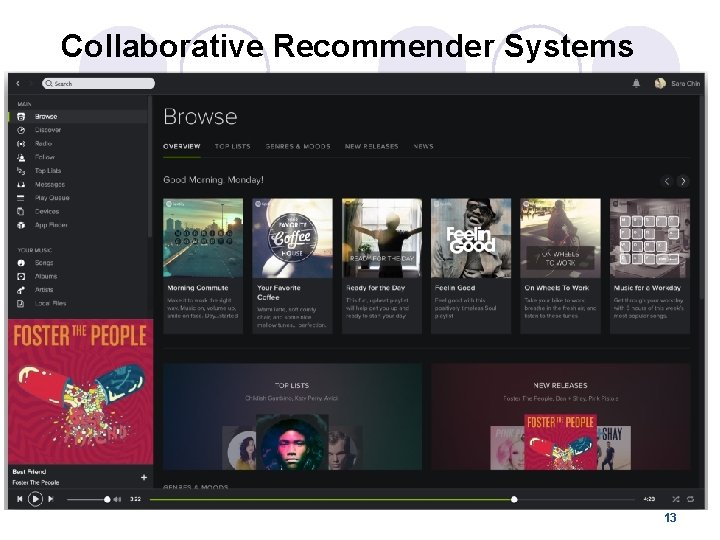Switch to Genres & Moods tab

[x=298, y=146]
